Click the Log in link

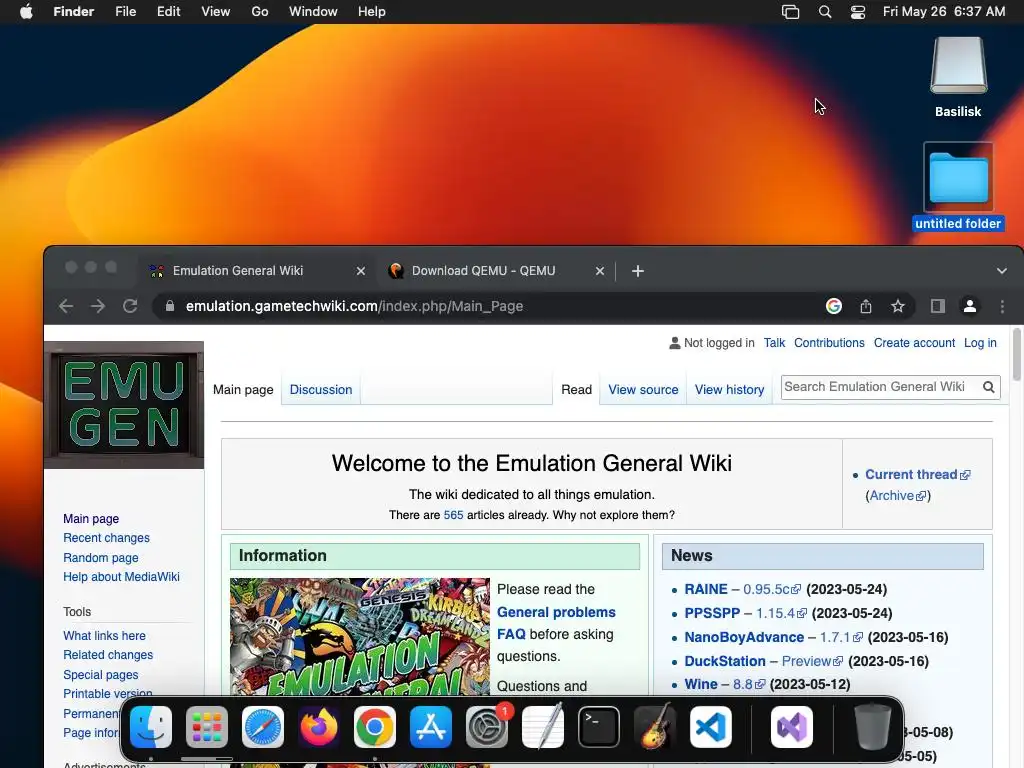980,343
